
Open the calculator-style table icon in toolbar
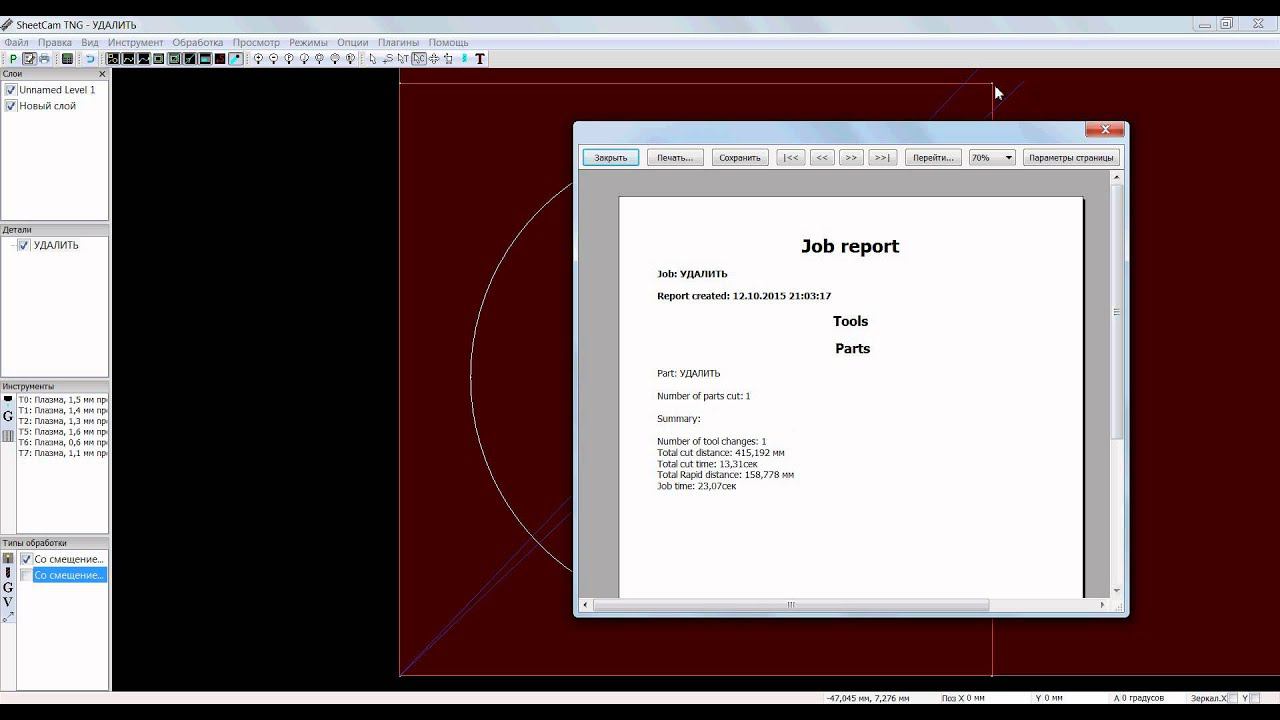[67, 59]
